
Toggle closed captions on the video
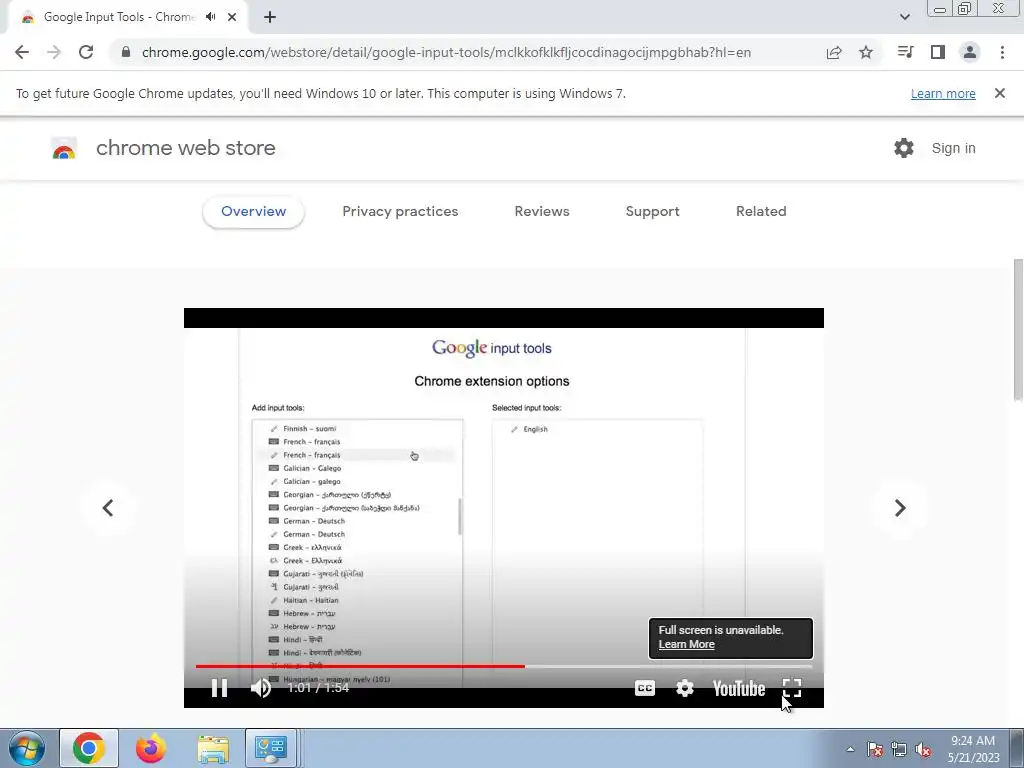click(645, 688)
